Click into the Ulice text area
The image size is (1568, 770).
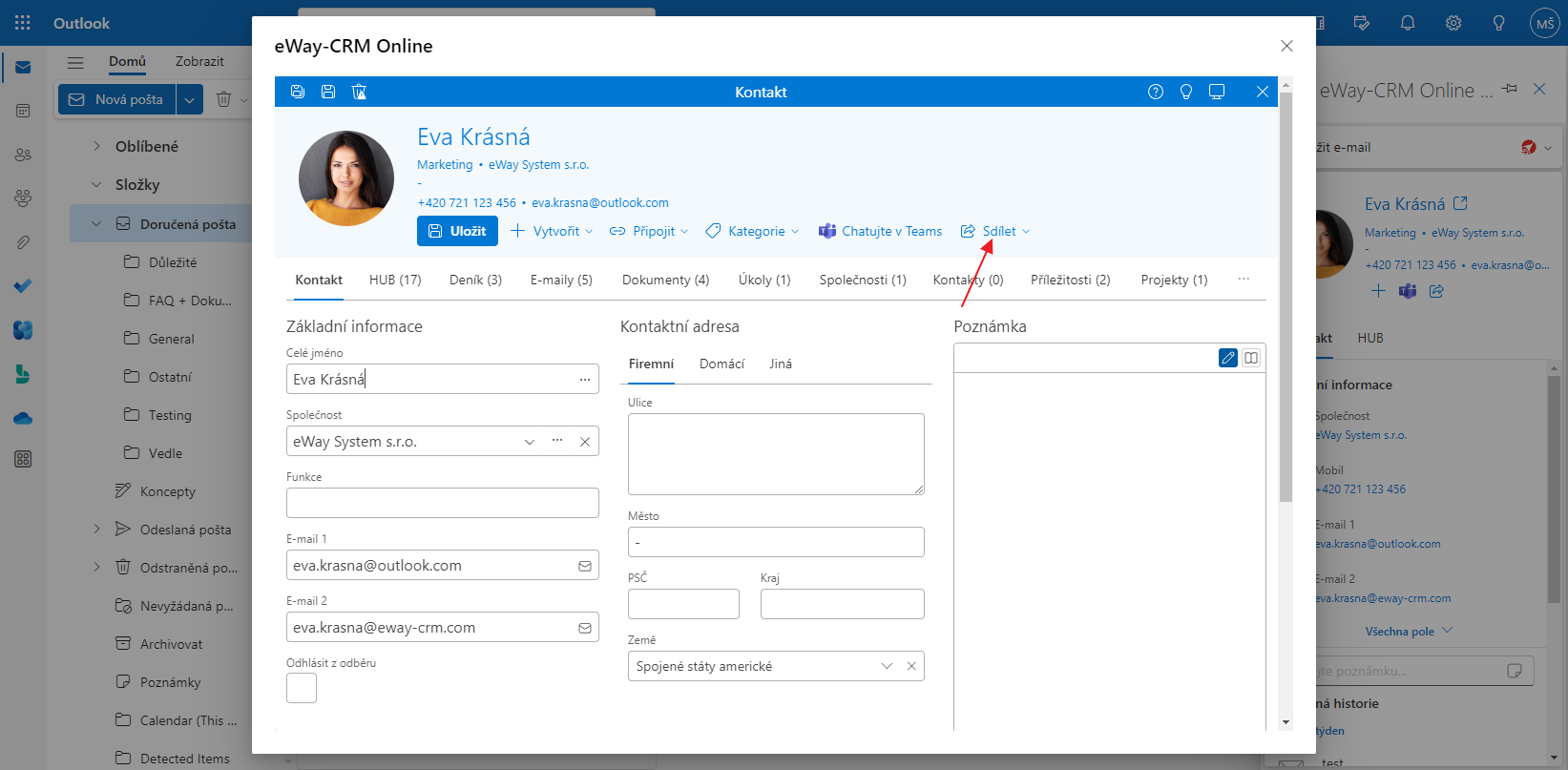[x=776, y=454]
